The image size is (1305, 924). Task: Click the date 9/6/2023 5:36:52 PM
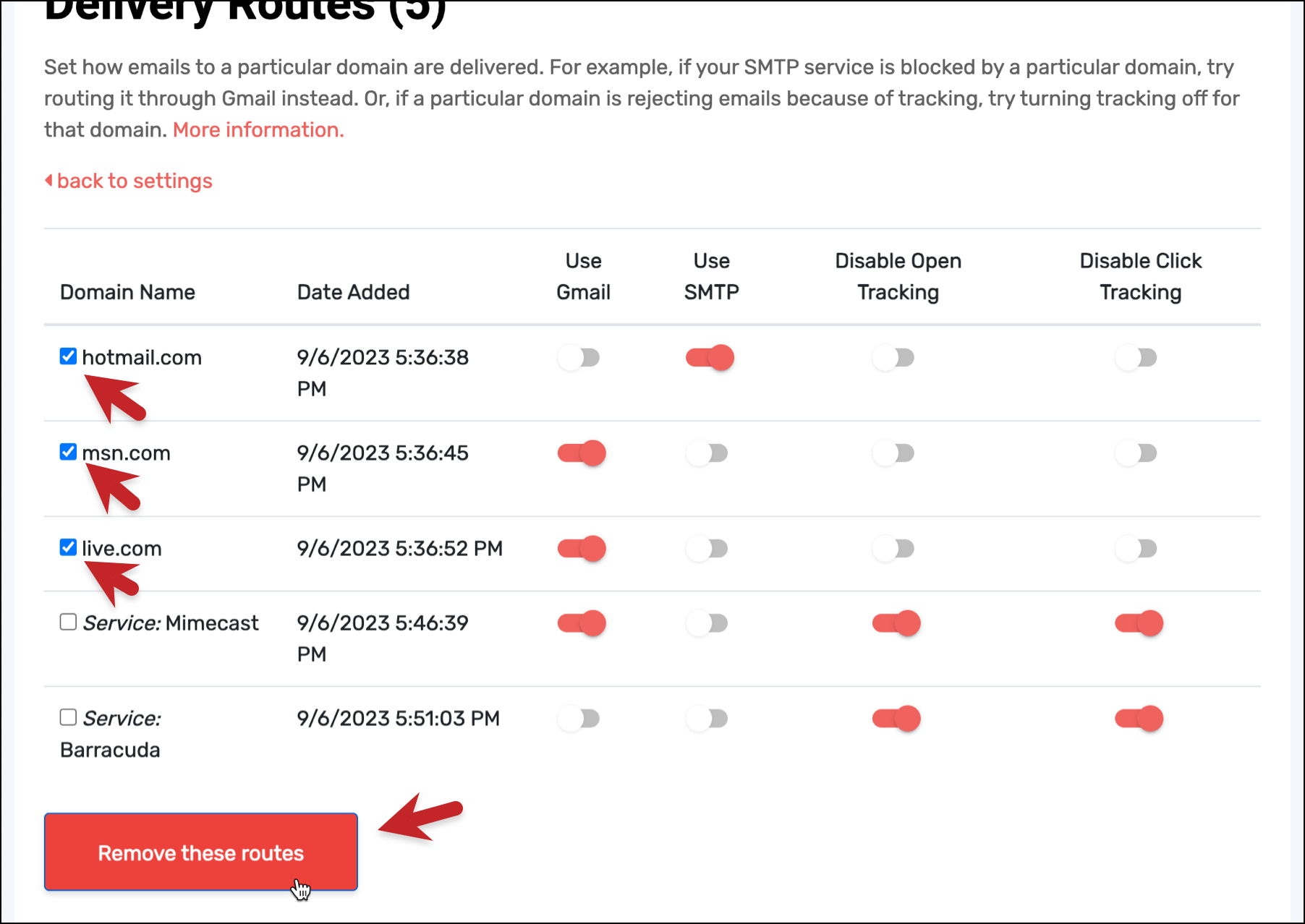click(x=399, y=548)
